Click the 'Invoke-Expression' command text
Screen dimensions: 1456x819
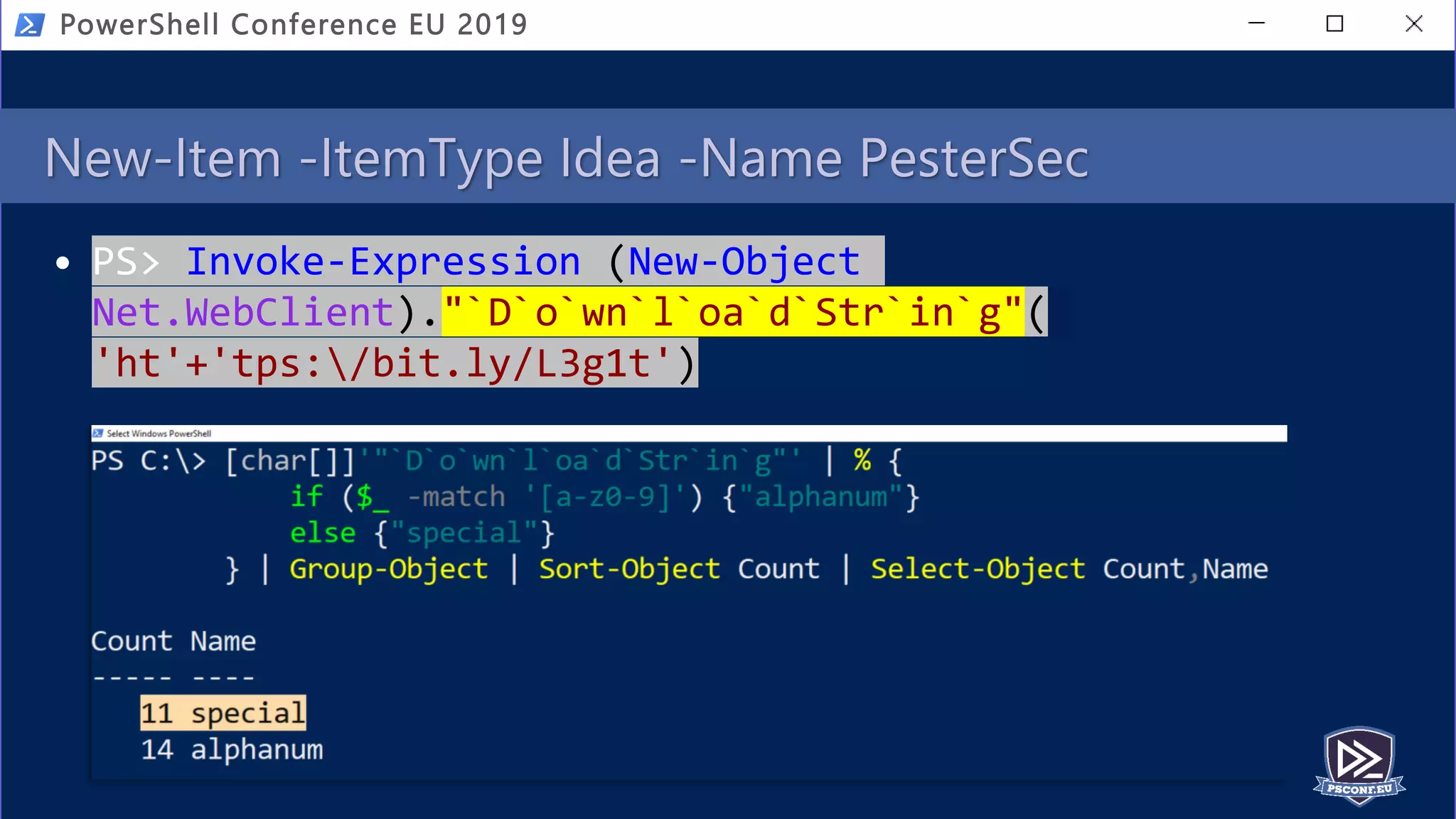383,262
